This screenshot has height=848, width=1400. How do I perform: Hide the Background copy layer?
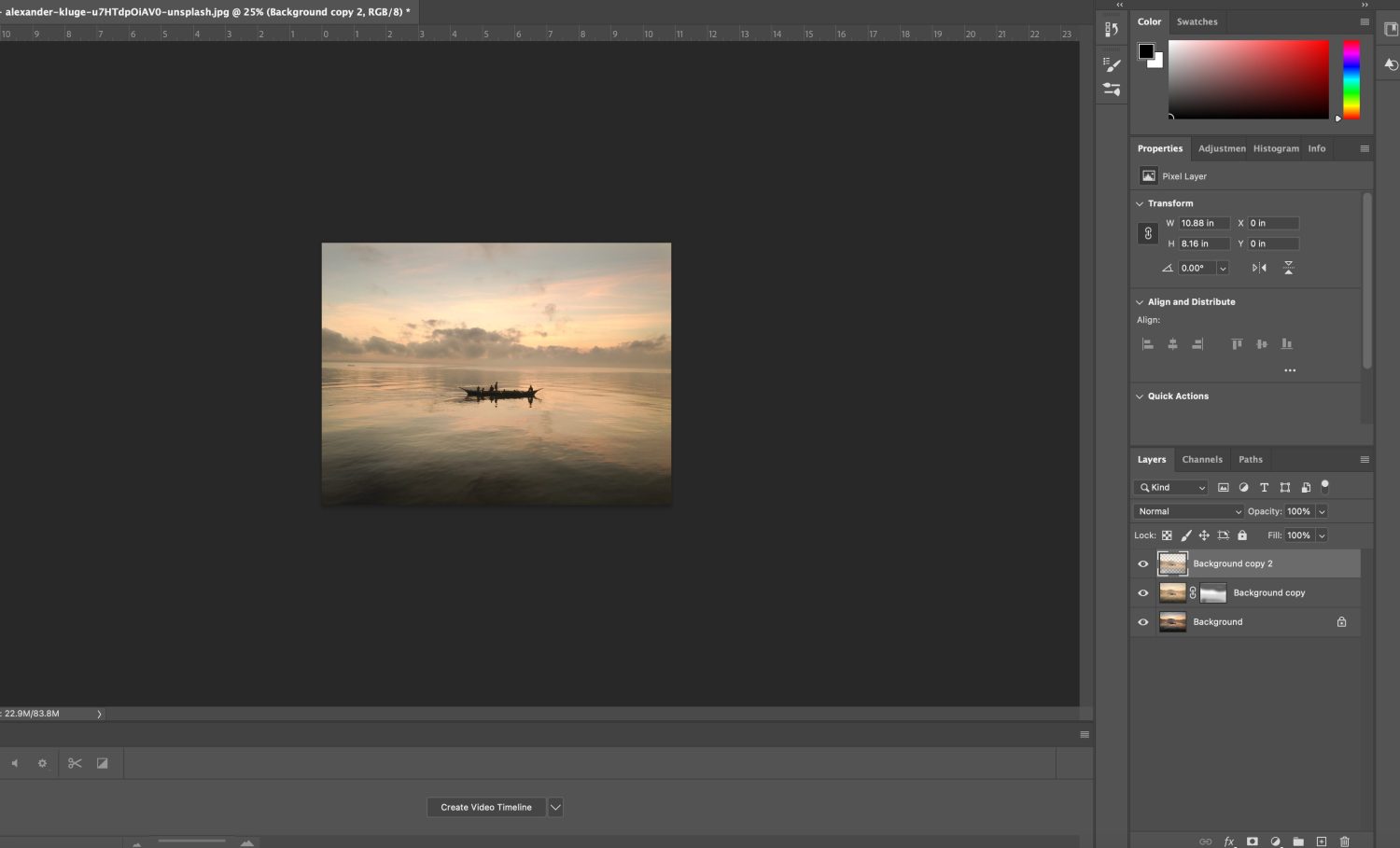click(1142, 592)
